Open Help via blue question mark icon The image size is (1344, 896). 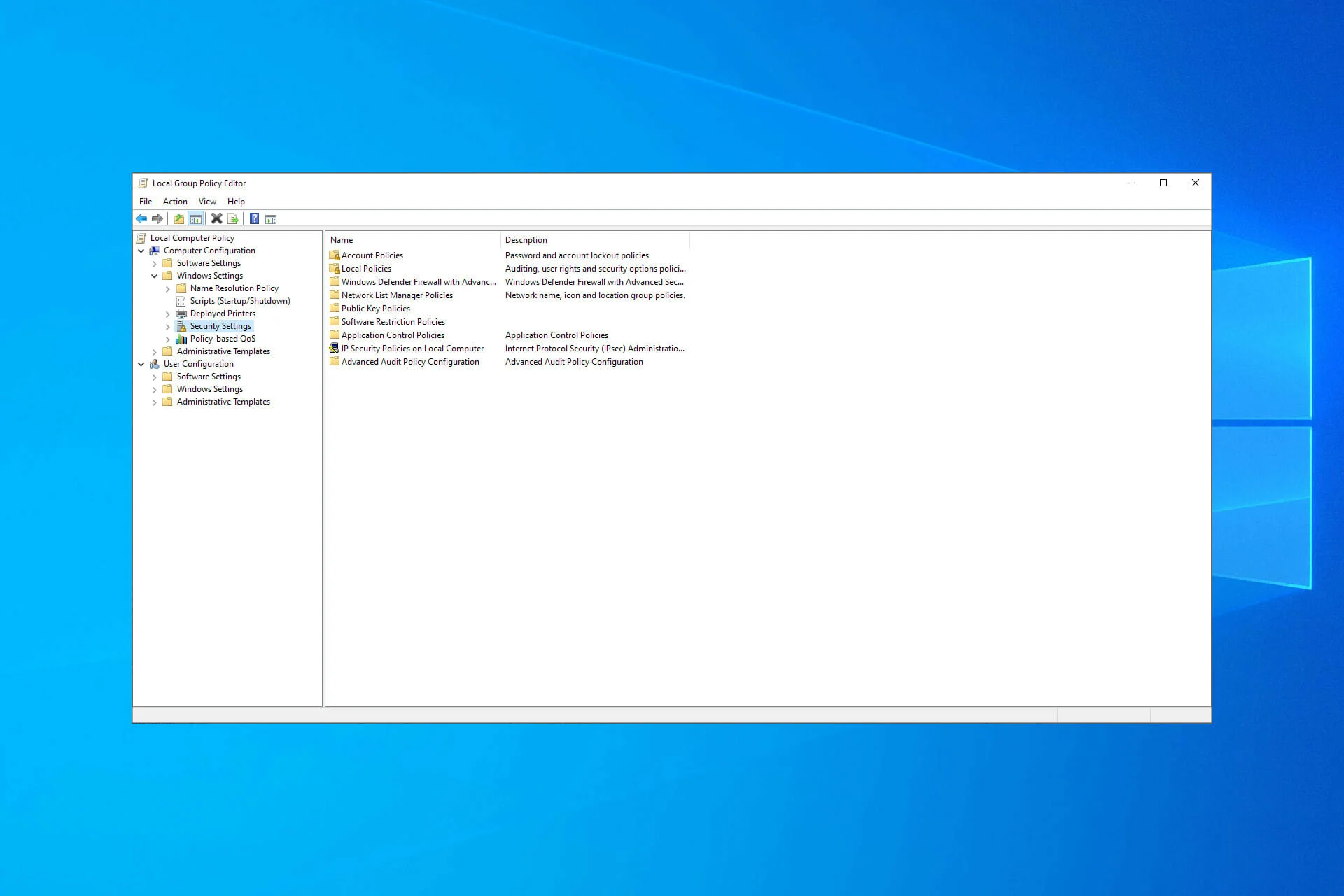(255, 219)
